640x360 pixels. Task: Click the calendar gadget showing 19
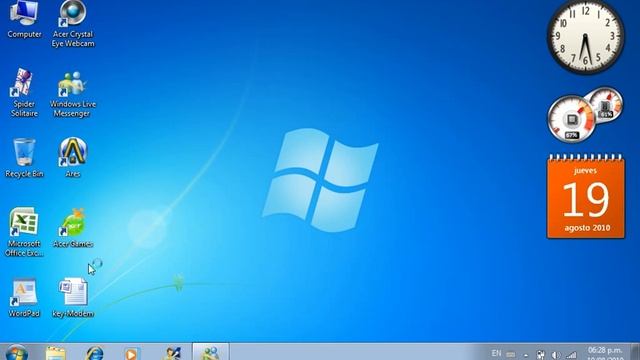(x=586, y=196)
